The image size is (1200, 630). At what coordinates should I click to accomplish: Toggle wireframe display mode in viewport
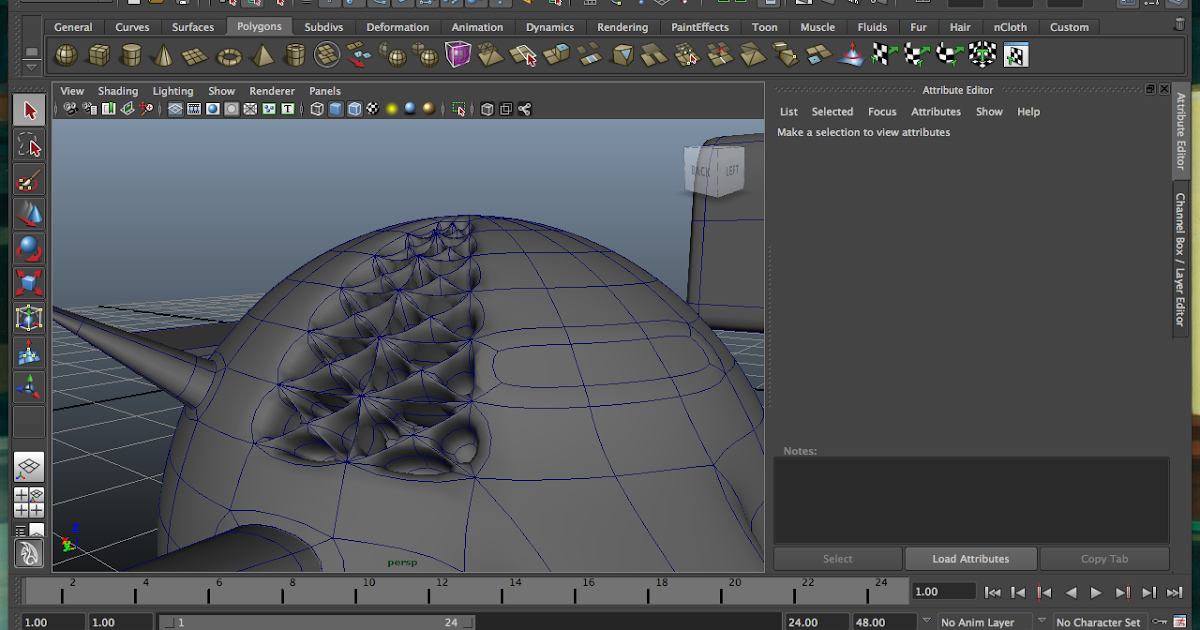pos(317,109)
